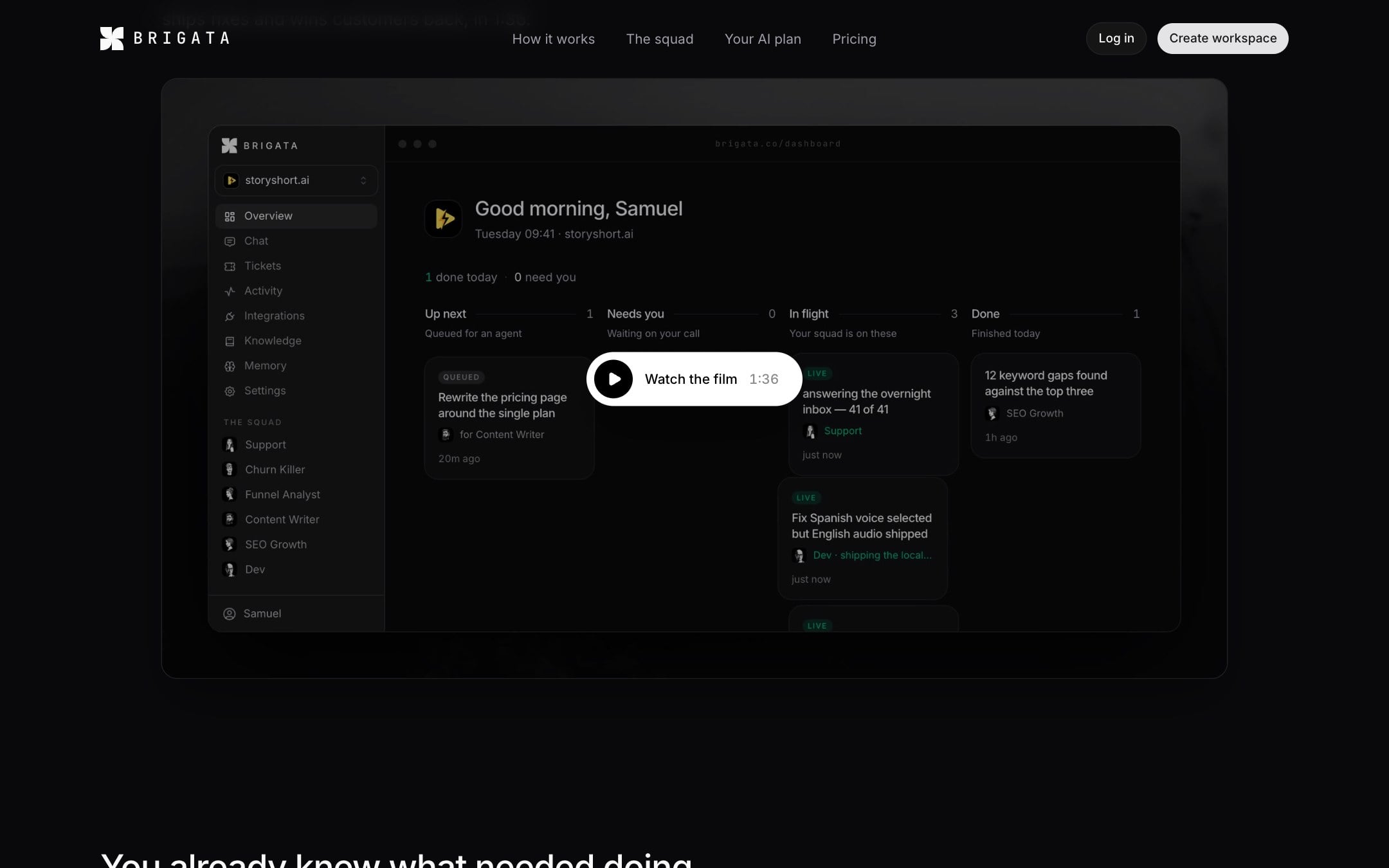Click the Create workspace button
The width and height of the screenshot is (1389, 868).
point(1222,39)
